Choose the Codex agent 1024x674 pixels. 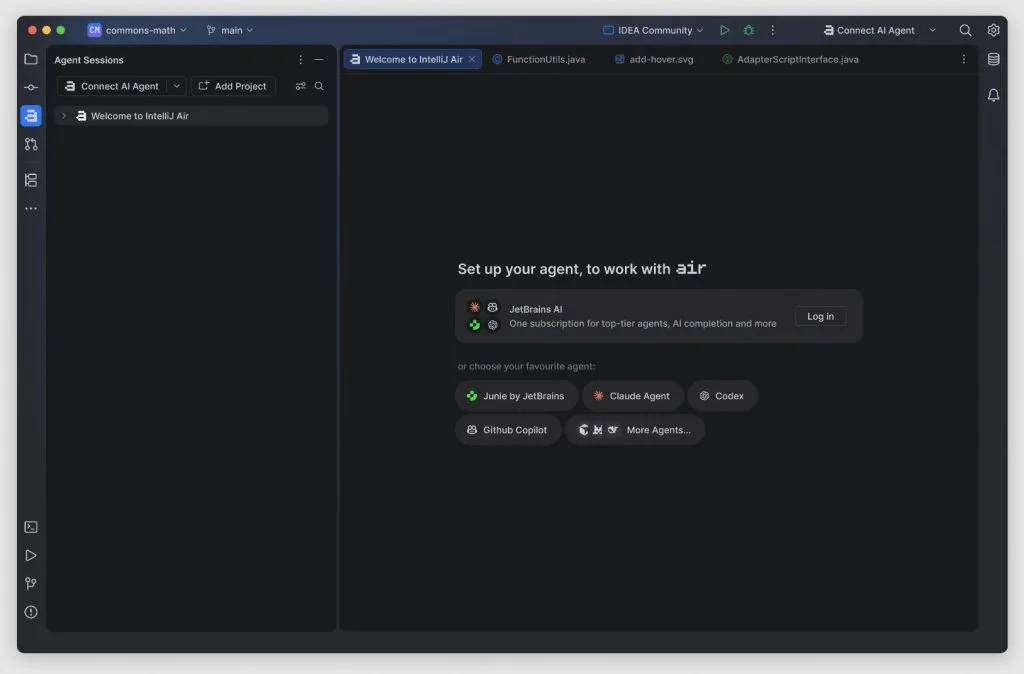722,396
